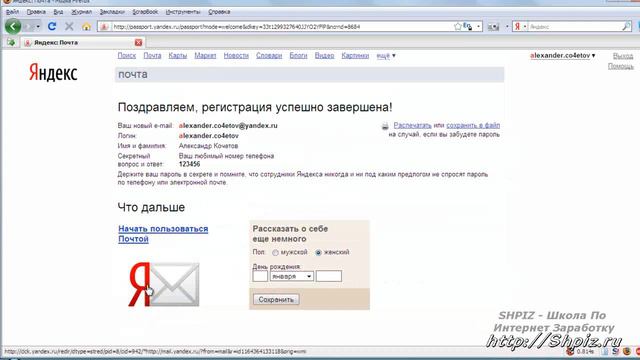The image size is (640, 360).
Task: Open the Видео link
Action: (324, 56)
